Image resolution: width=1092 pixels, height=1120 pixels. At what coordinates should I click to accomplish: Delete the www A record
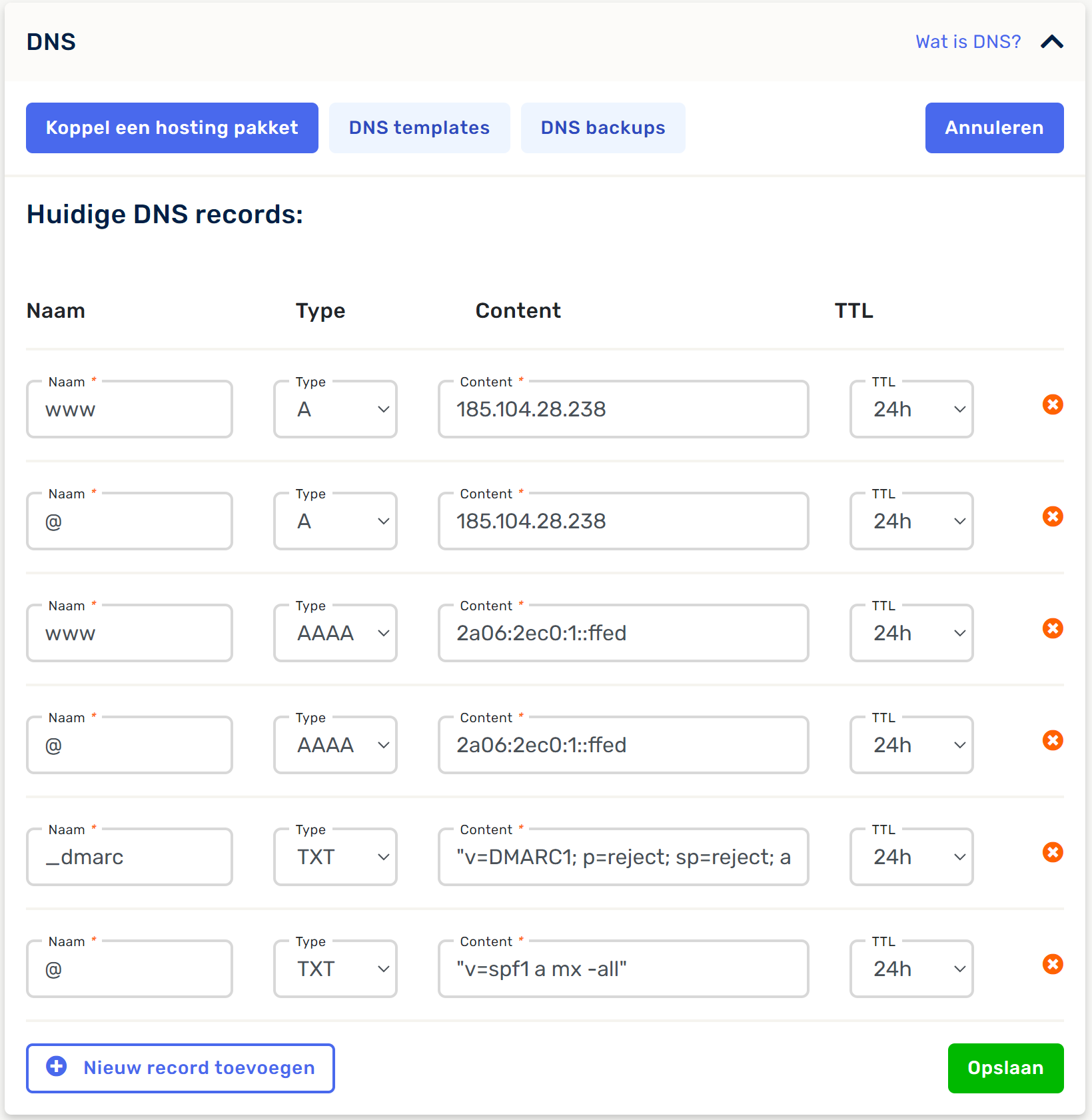(1052, 404)
